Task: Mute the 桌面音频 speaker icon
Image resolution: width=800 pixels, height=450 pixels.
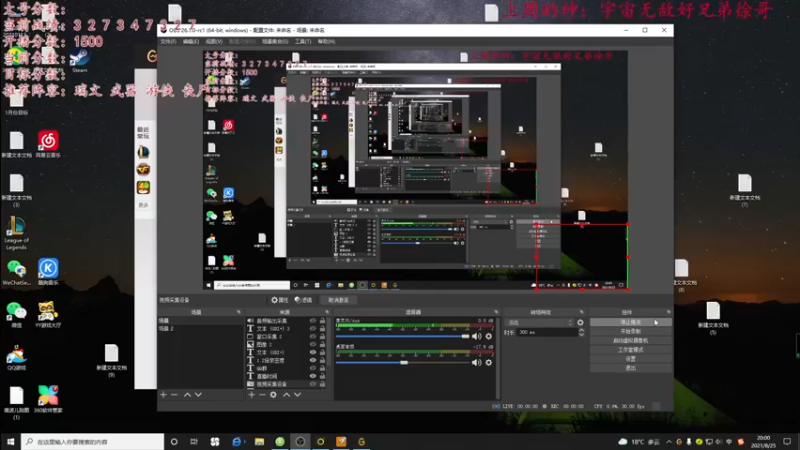Action: point(477,362)
